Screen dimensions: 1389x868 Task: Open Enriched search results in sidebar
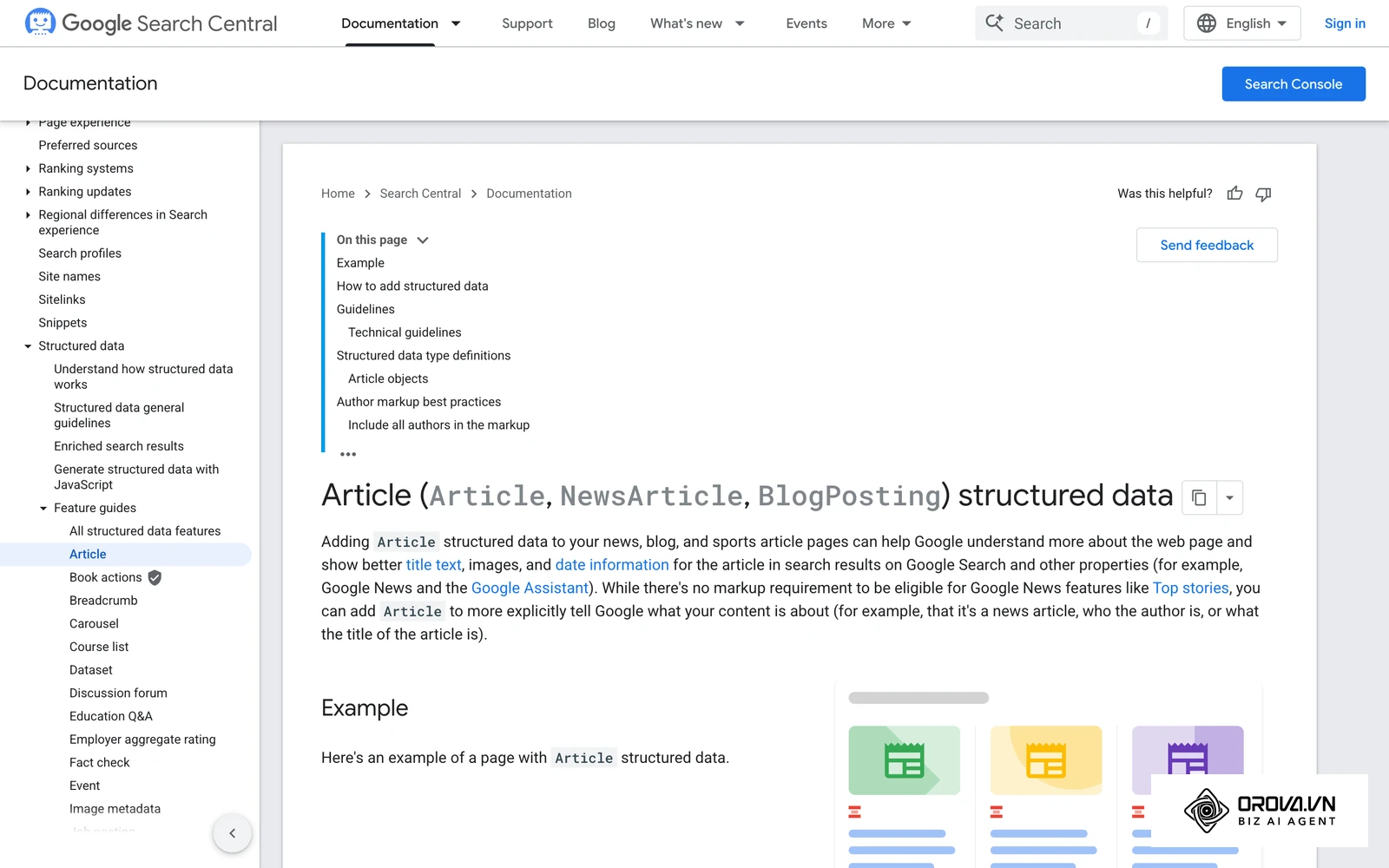pyautogui.click(x=119, y=446)
